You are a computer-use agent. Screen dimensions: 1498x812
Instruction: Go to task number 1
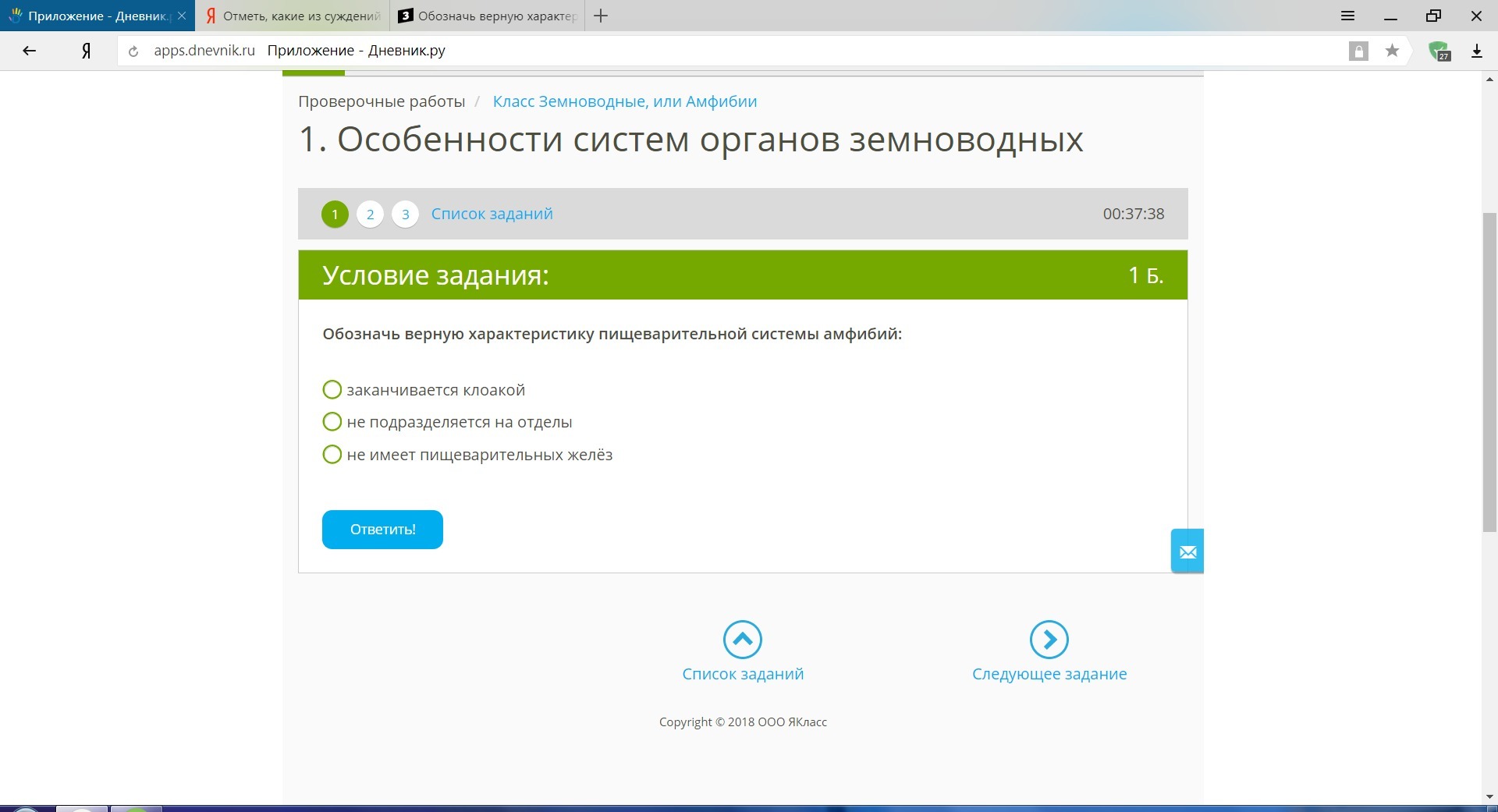(x=335, y=214)
